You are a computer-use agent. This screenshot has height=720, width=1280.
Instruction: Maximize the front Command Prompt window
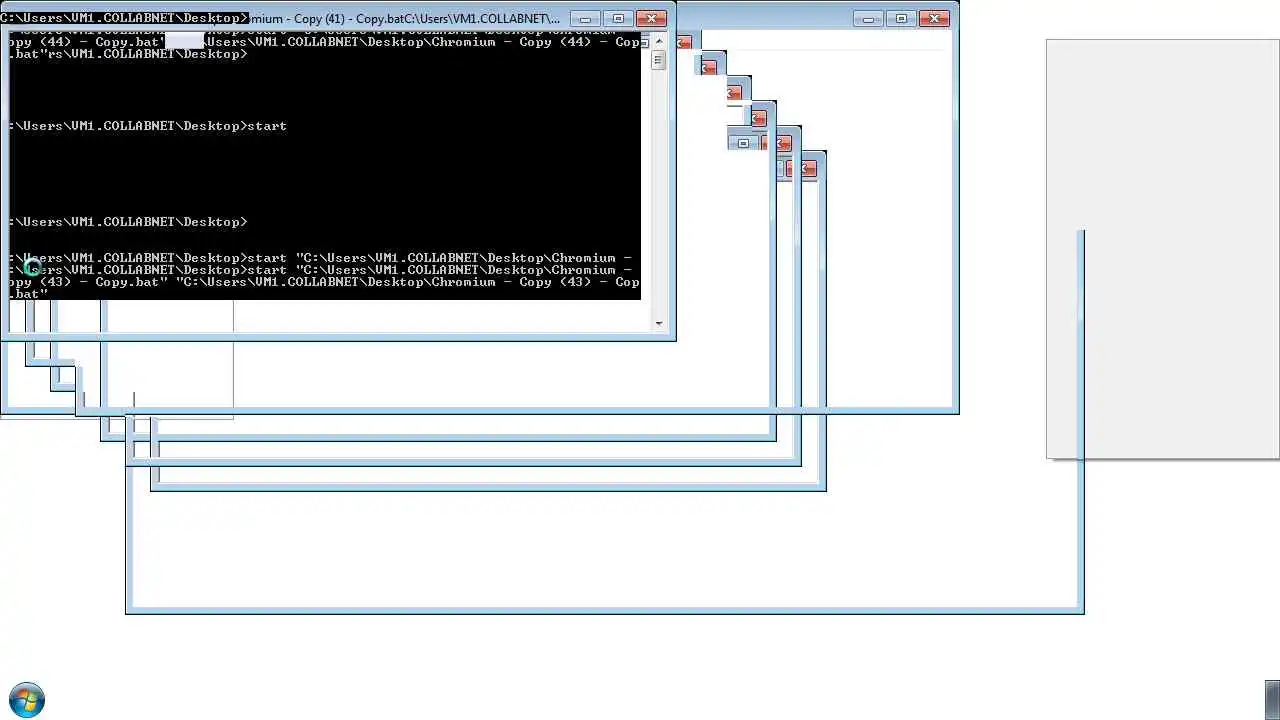(x=618, y=19)
